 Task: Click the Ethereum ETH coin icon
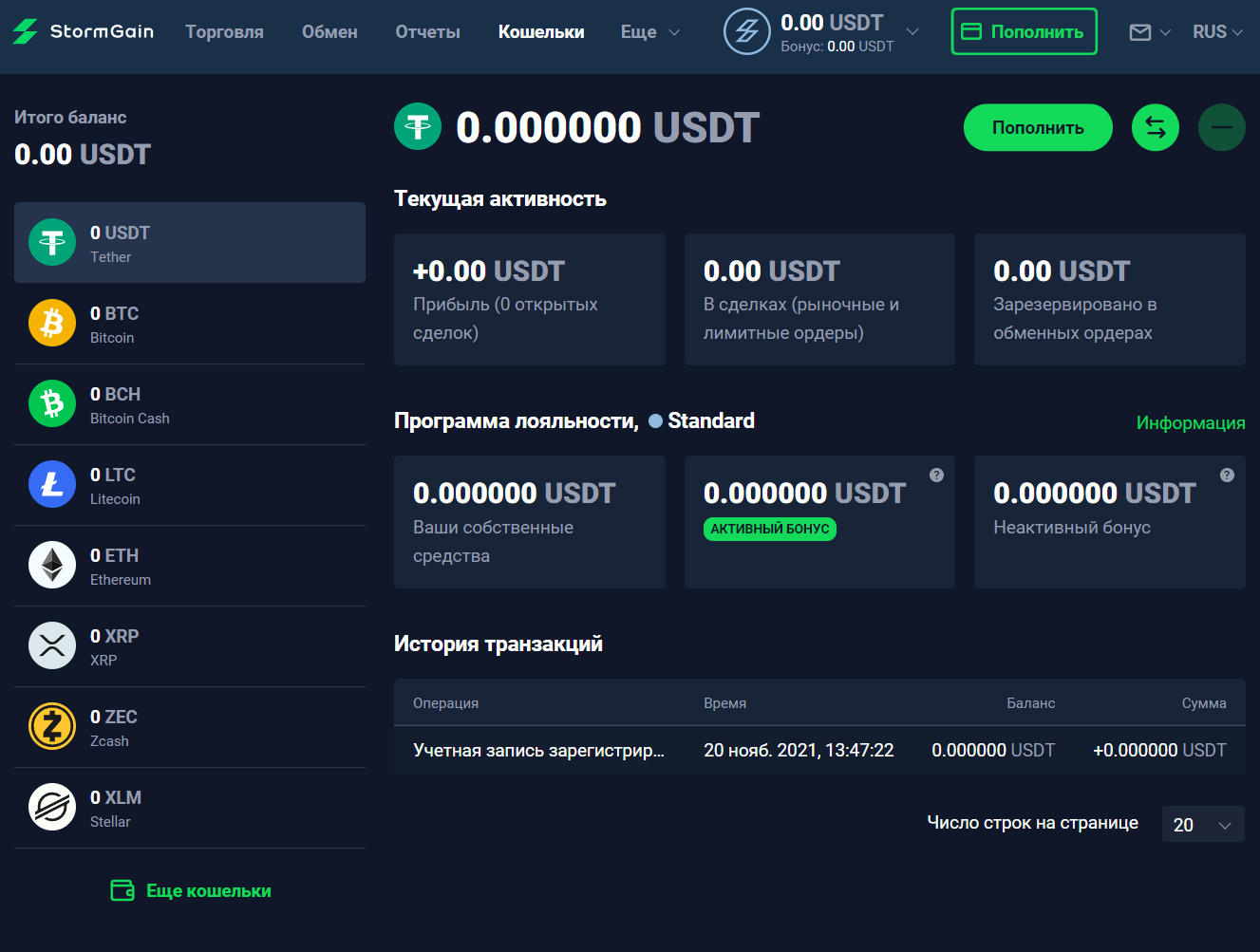coord(52,565)
